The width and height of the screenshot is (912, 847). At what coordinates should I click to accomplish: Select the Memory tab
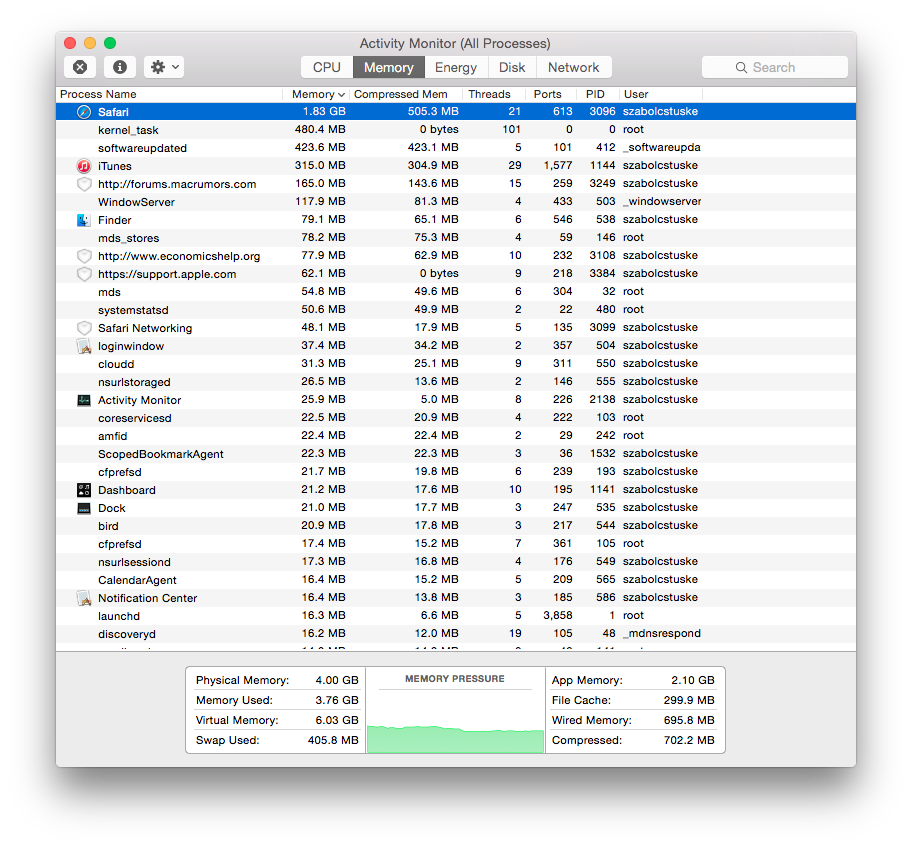tap(389, 67)
